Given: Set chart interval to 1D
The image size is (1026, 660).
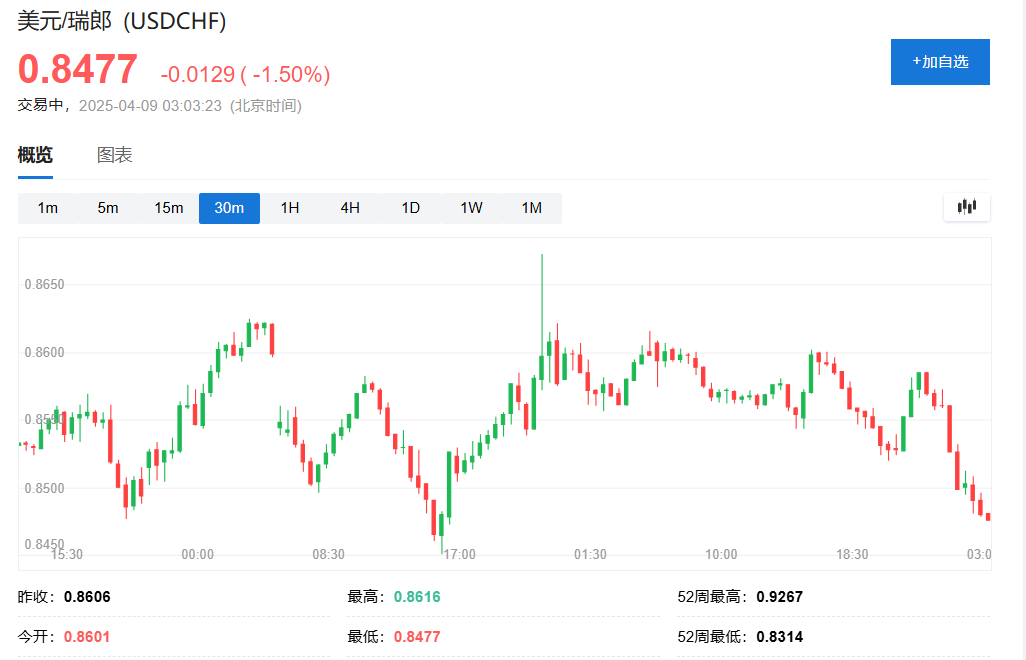Looking at the screenshot, I should click(411, 208).
